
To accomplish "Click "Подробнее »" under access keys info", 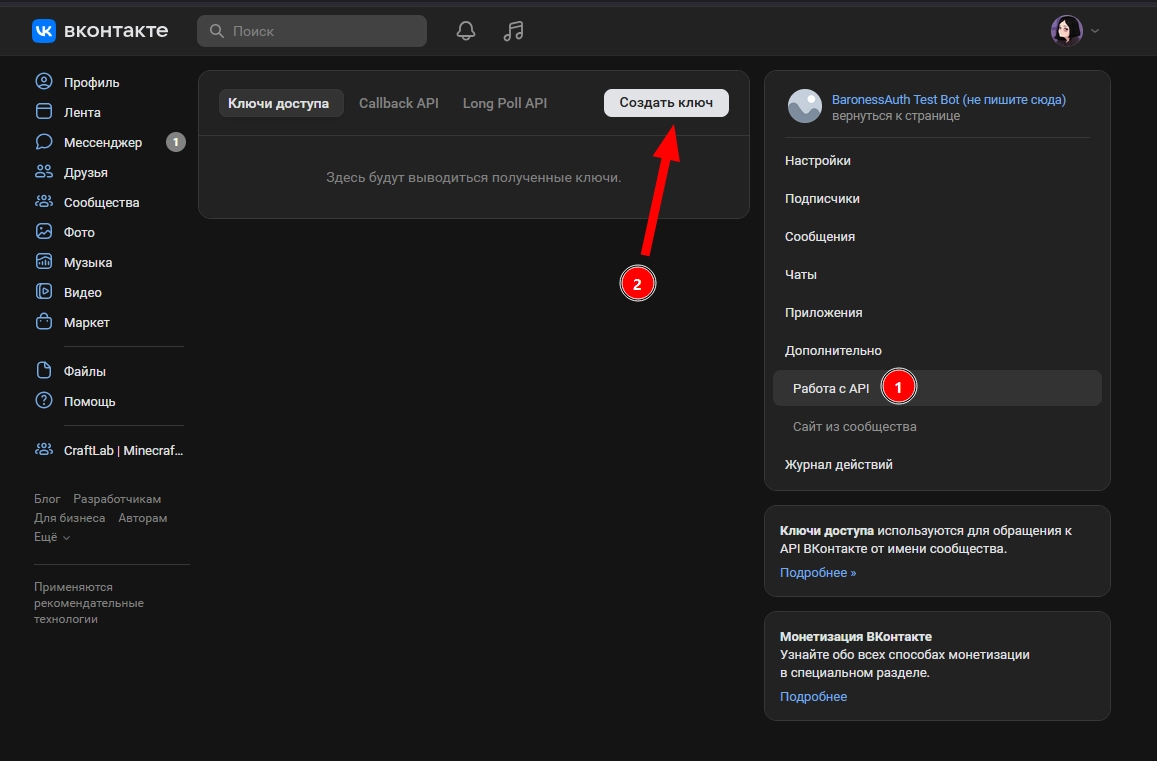I will [x=818, y=573].
